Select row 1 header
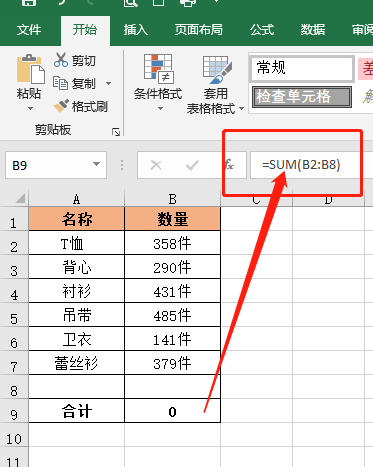The height and width of the screenshot is (467, 373). pos(14,219)
